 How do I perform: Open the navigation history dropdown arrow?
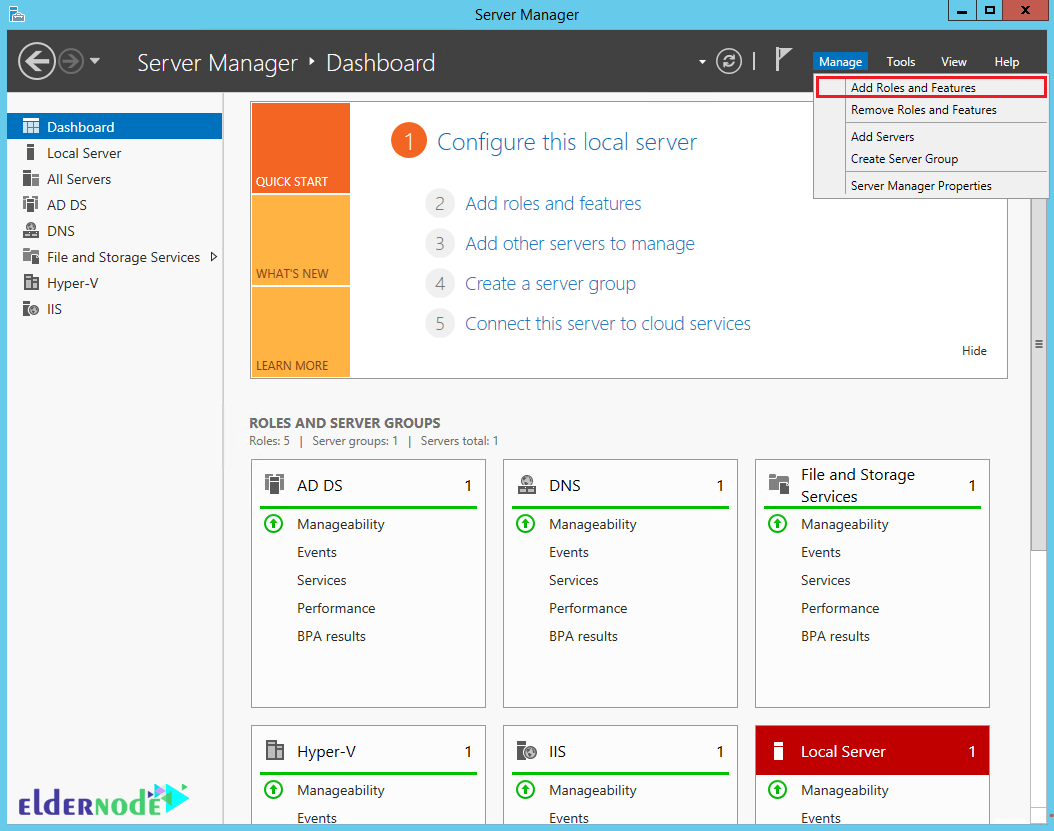tap(95, 61)
